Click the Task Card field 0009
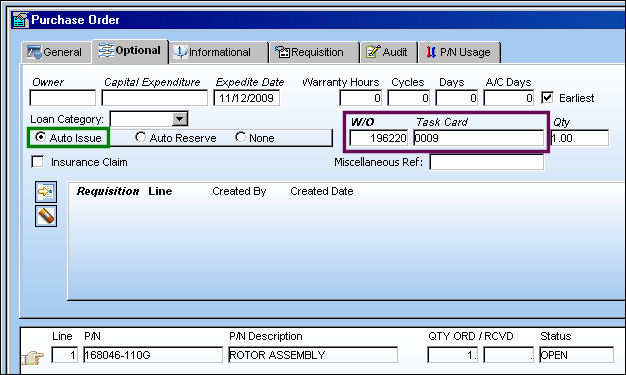This screenshot has height=375, width=626. (479, 138)
